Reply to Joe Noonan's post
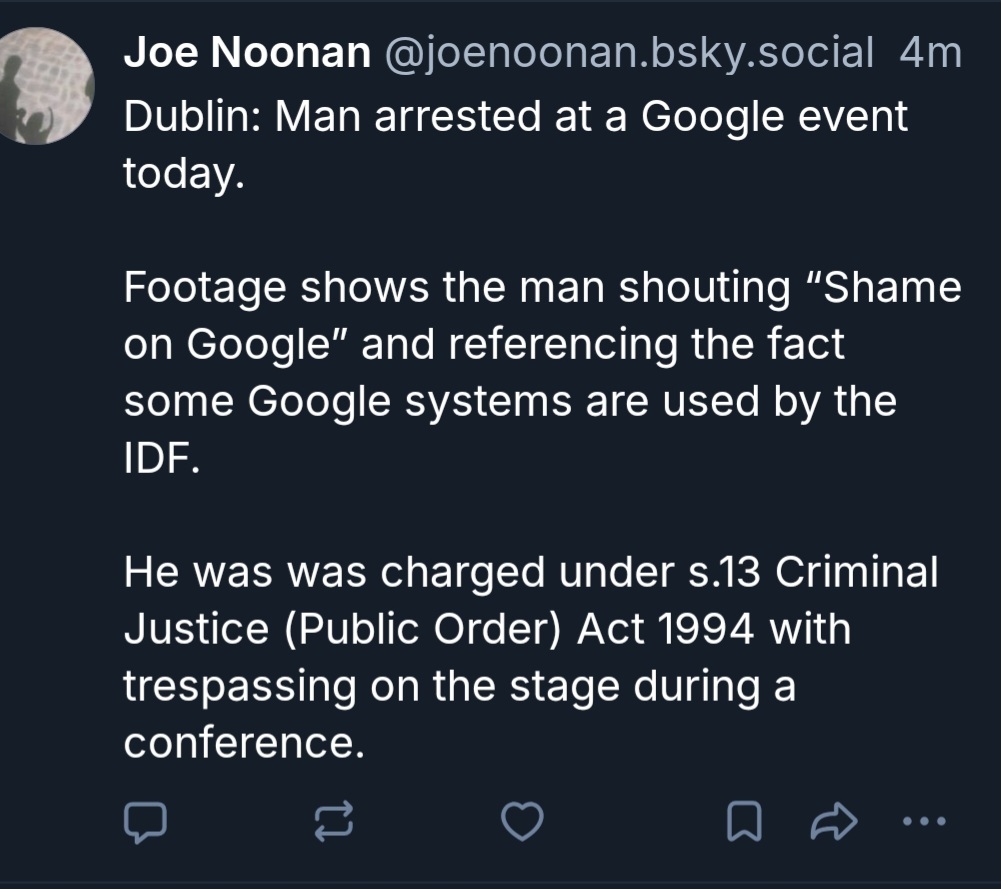This screenshot has width=1001, height=889. (144, 822)
